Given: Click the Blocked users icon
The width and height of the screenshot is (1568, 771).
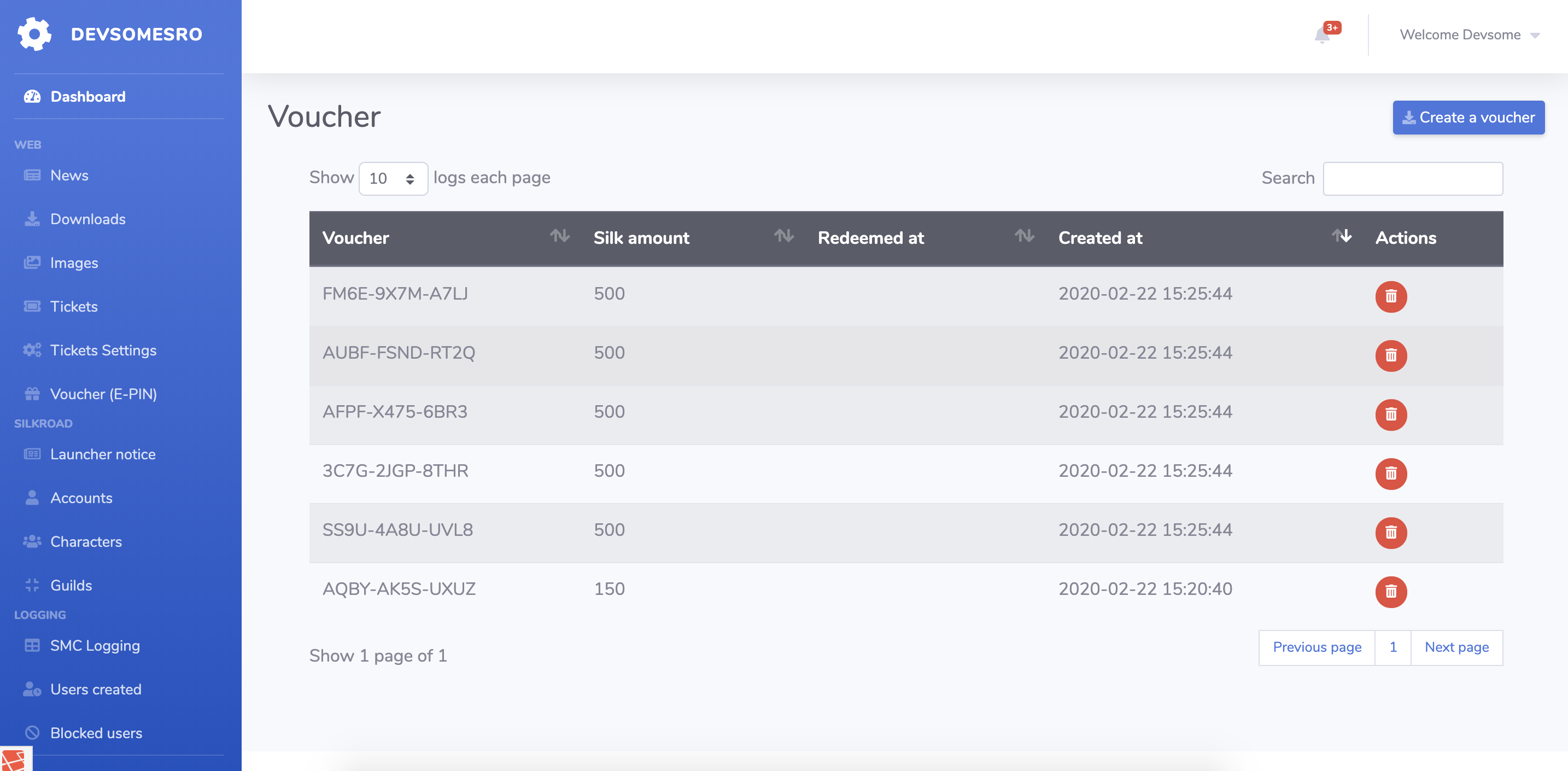Looking at the screenshot, I should 32,733.
